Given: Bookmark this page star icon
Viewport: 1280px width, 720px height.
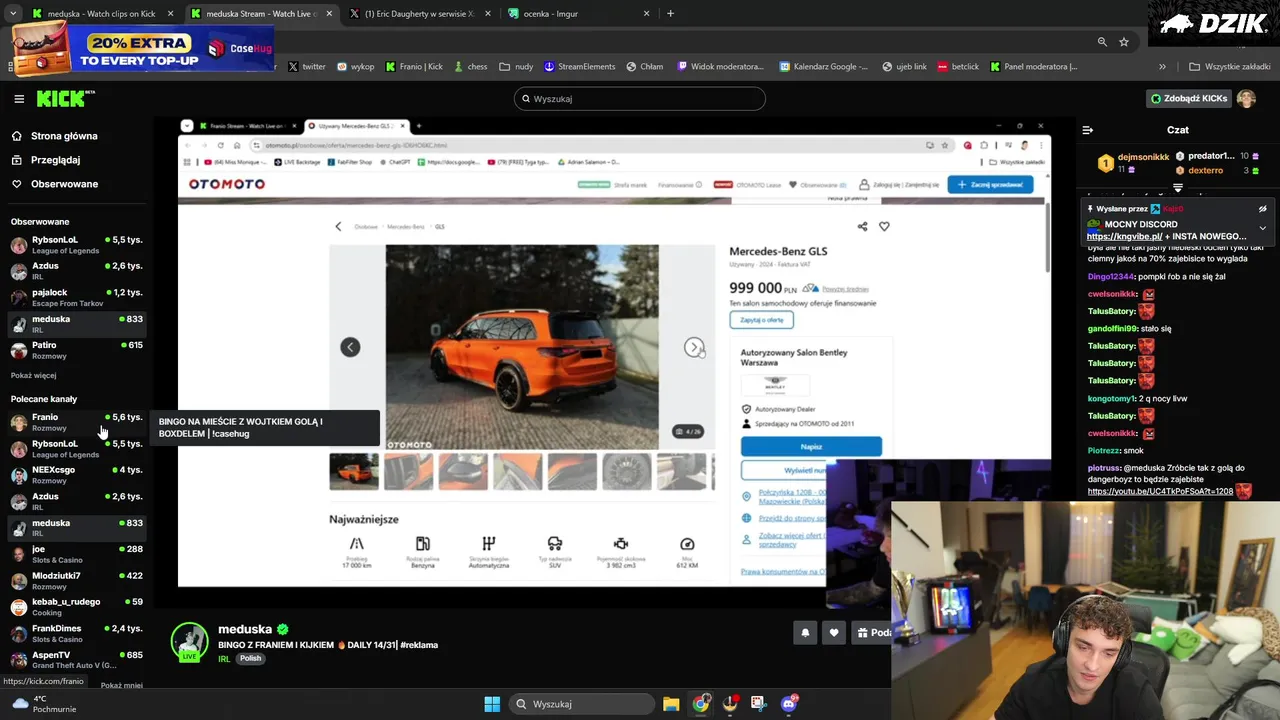Looking at the screenshot, I should click(x=1124, y=42).
